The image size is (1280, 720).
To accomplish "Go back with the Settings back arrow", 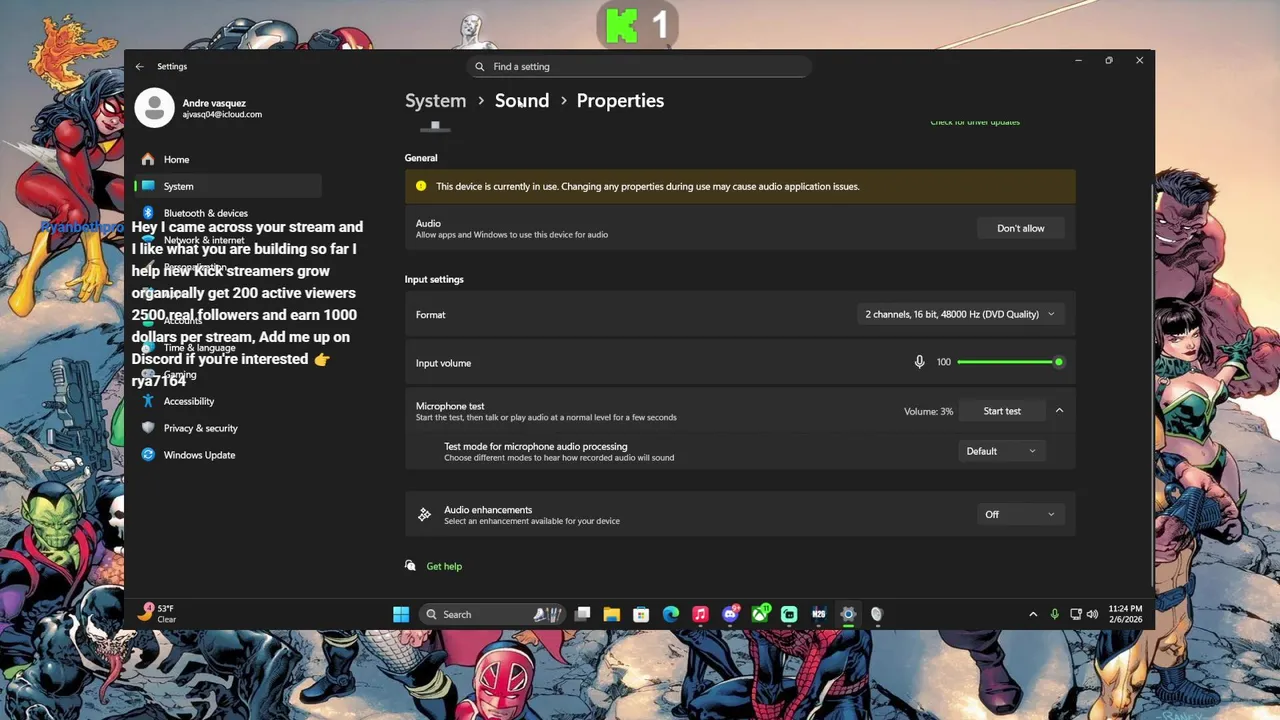I will point(140,66).
